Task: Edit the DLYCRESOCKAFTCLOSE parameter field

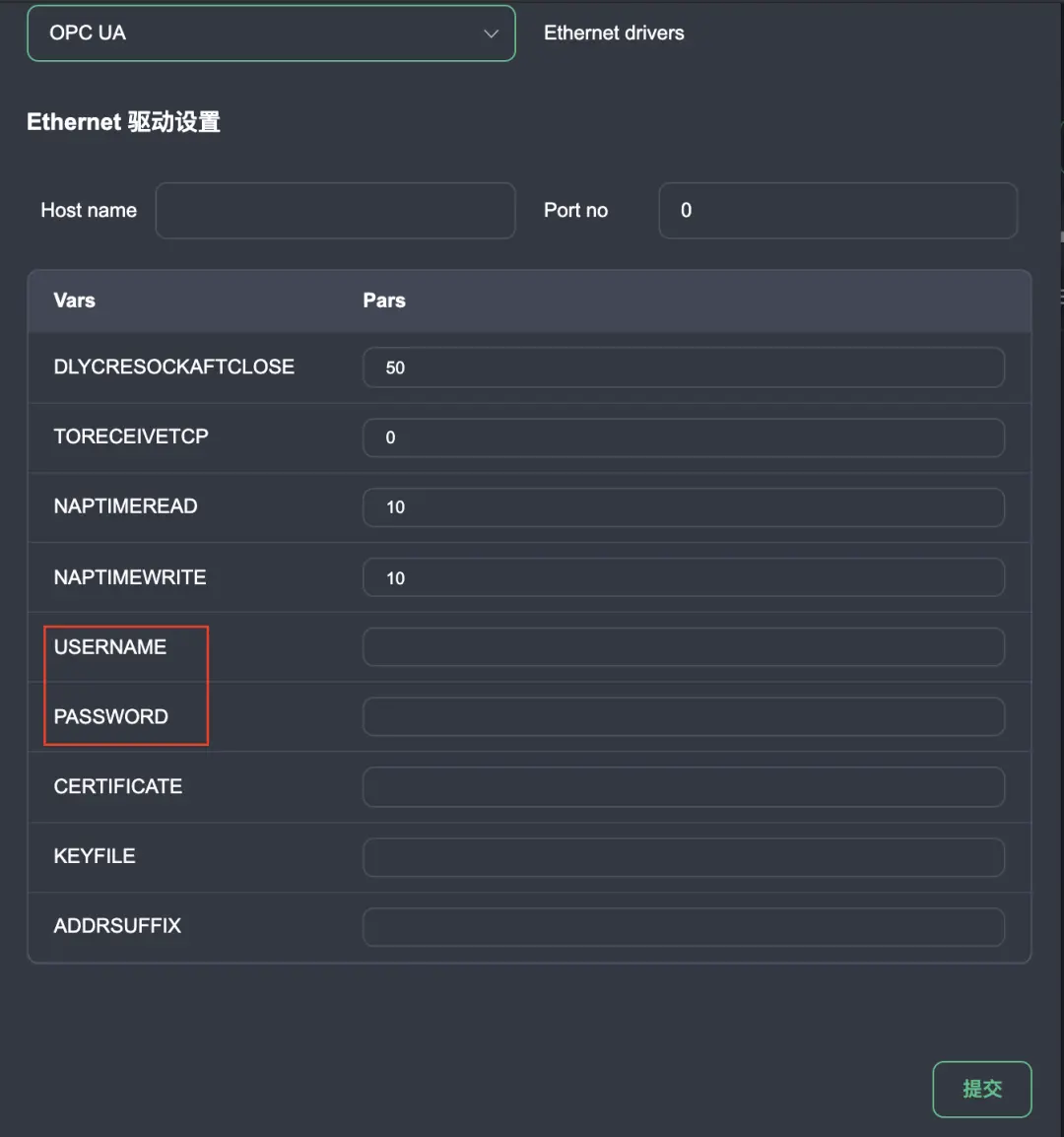Action: tap(683, 368)
